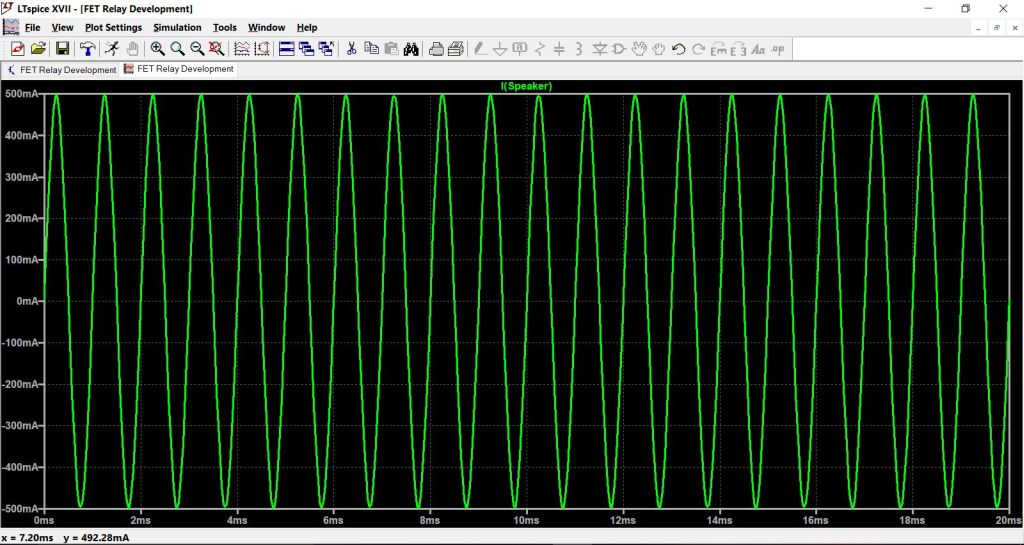Click the -500mA vertical axis label
The image size is (1024, 545).
(20, 509)
